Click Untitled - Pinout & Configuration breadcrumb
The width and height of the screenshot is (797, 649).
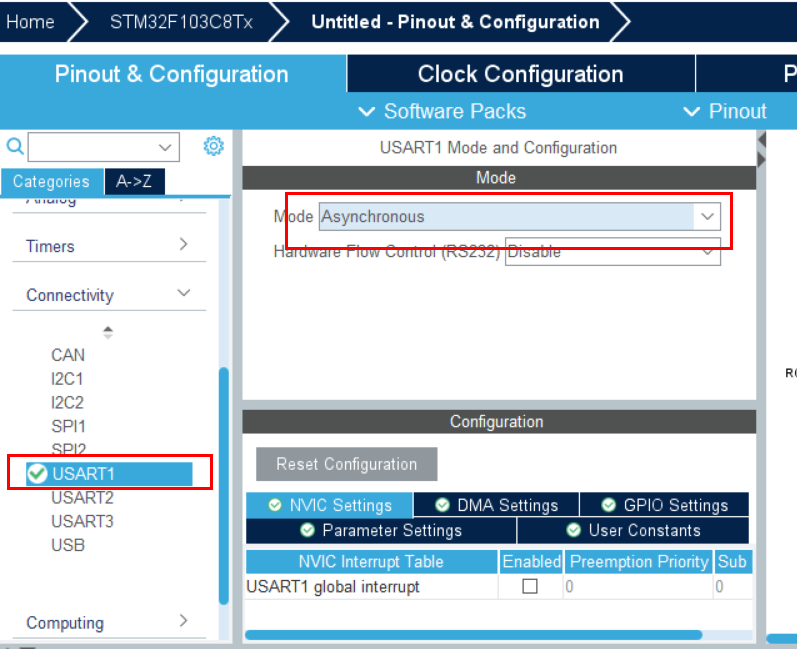455,22
